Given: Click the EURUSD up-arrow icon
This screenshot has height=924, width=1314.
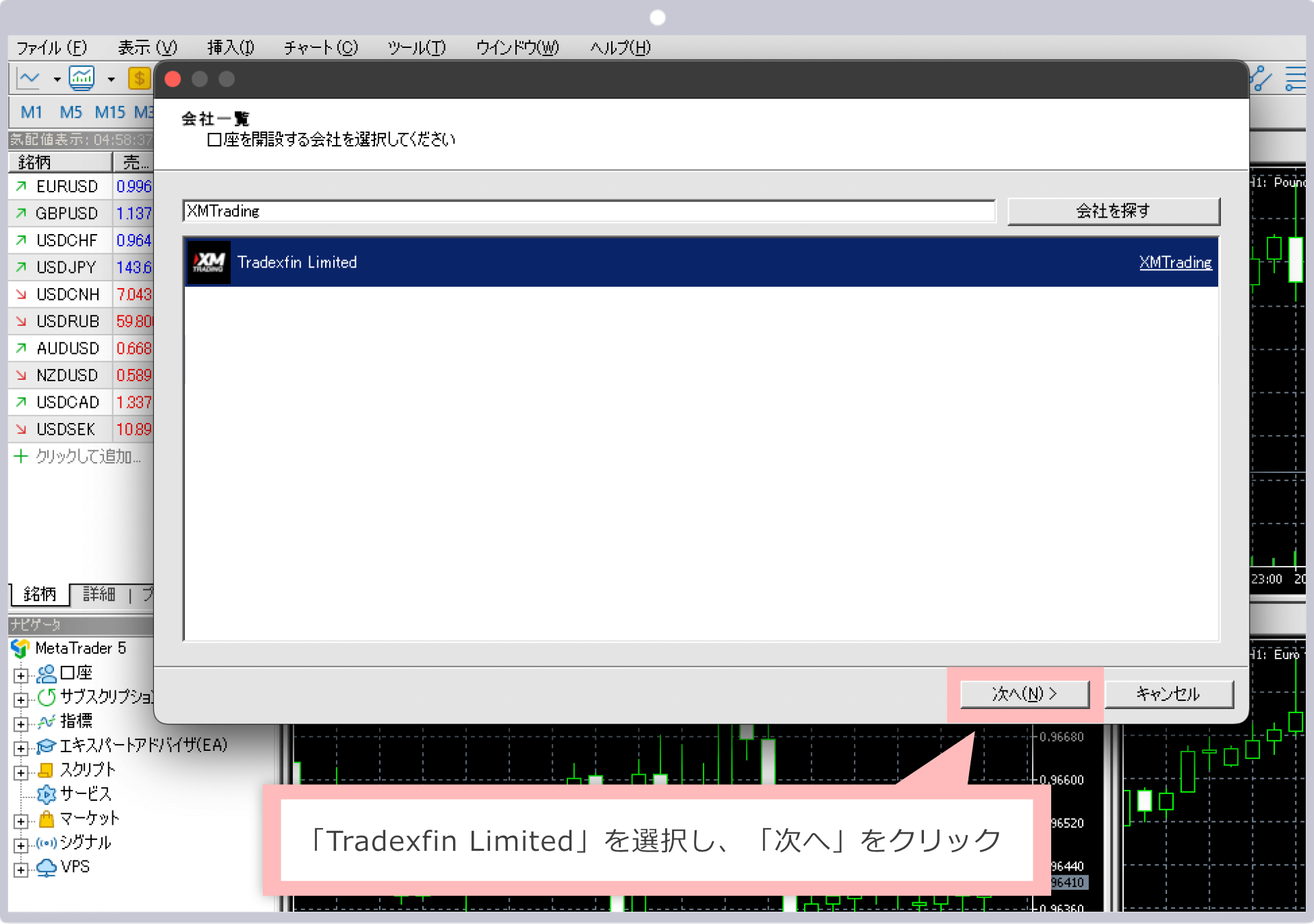Looking at the screenshot, I should point(21,186).
